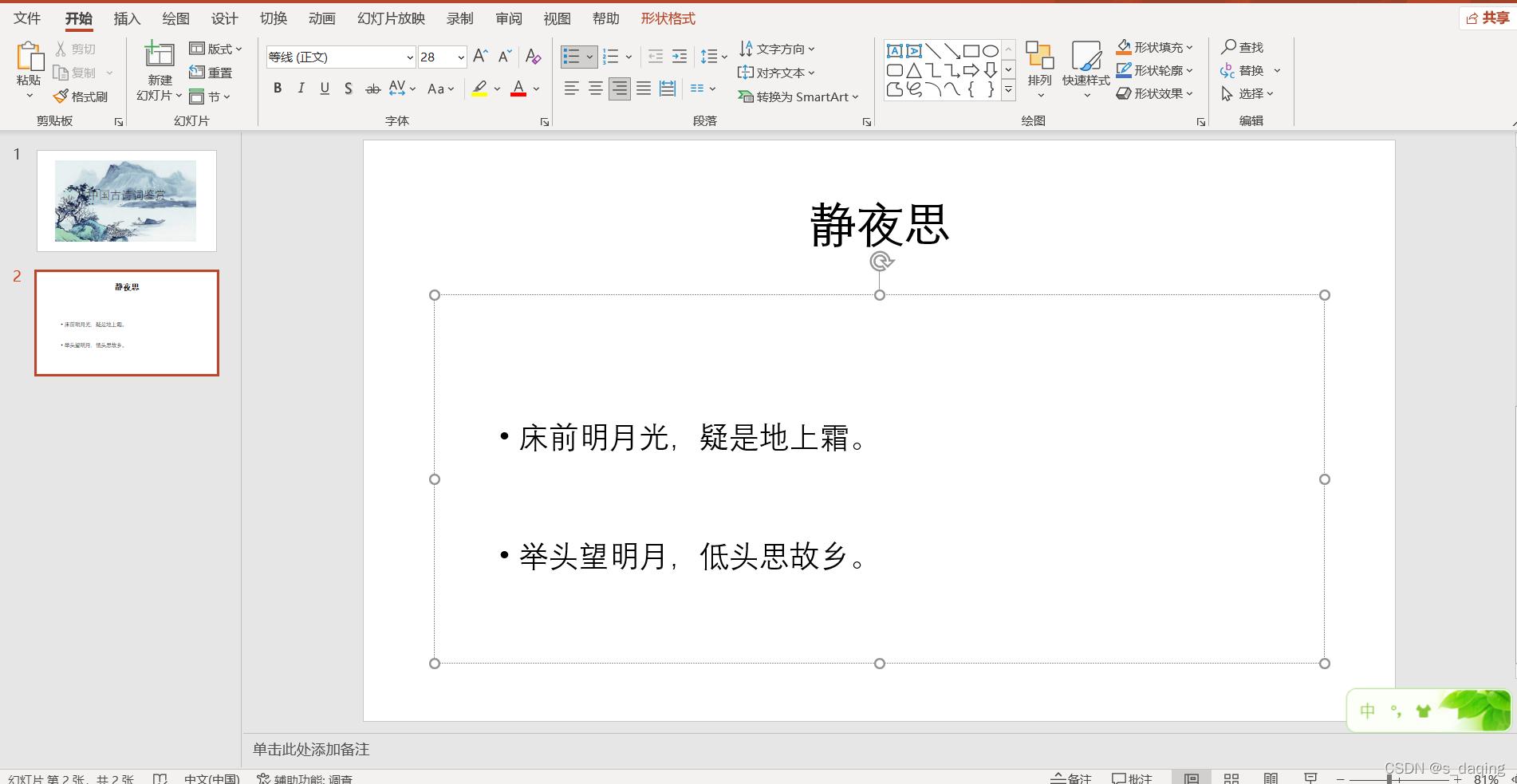Open the Find (查找) function

point(1244,47)
